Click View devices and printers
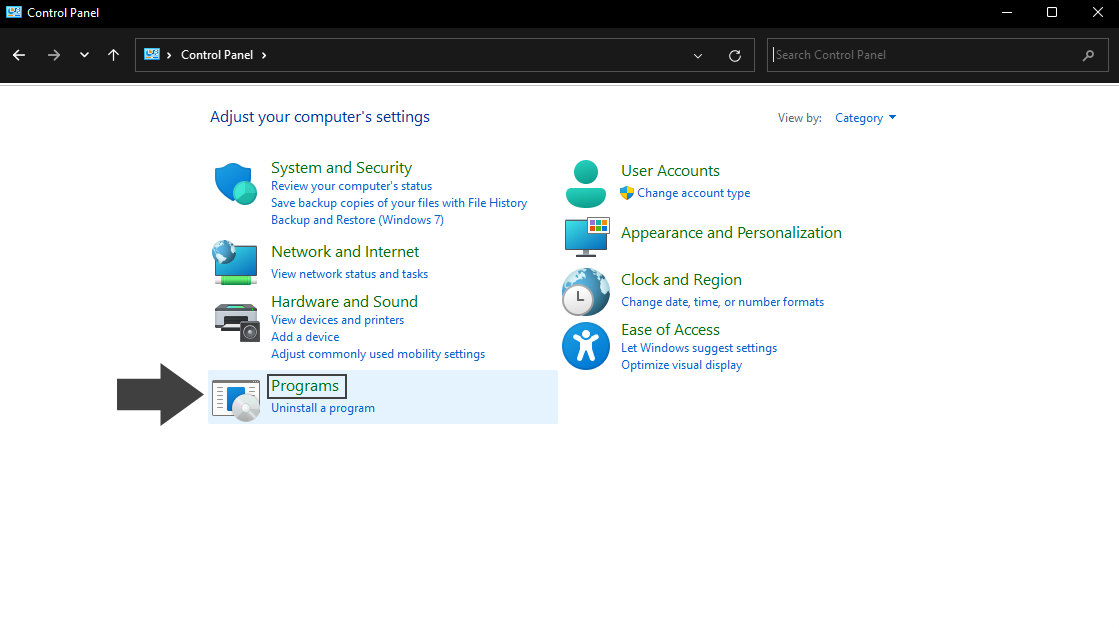The height and width of the screenshot is (628, 1119). coord(338,320)
